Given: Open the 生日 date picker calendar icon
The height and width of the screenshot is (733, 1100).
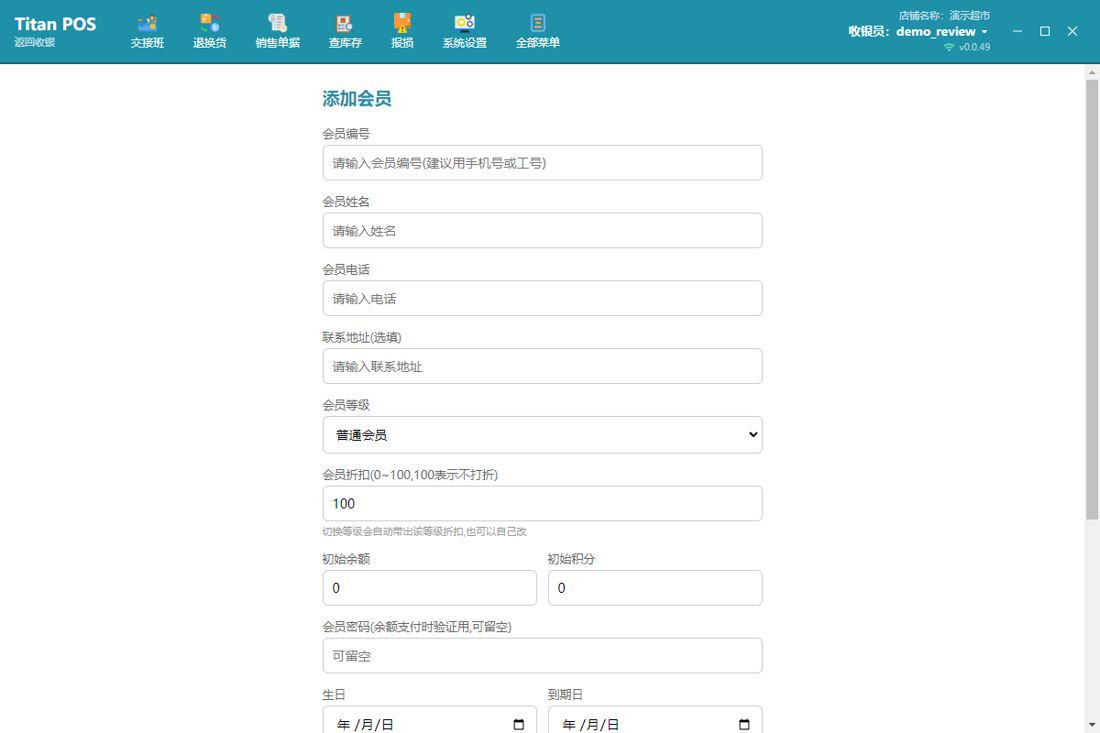Looking at the screenshot, I should pyautogui.click(x=518, y=724).
